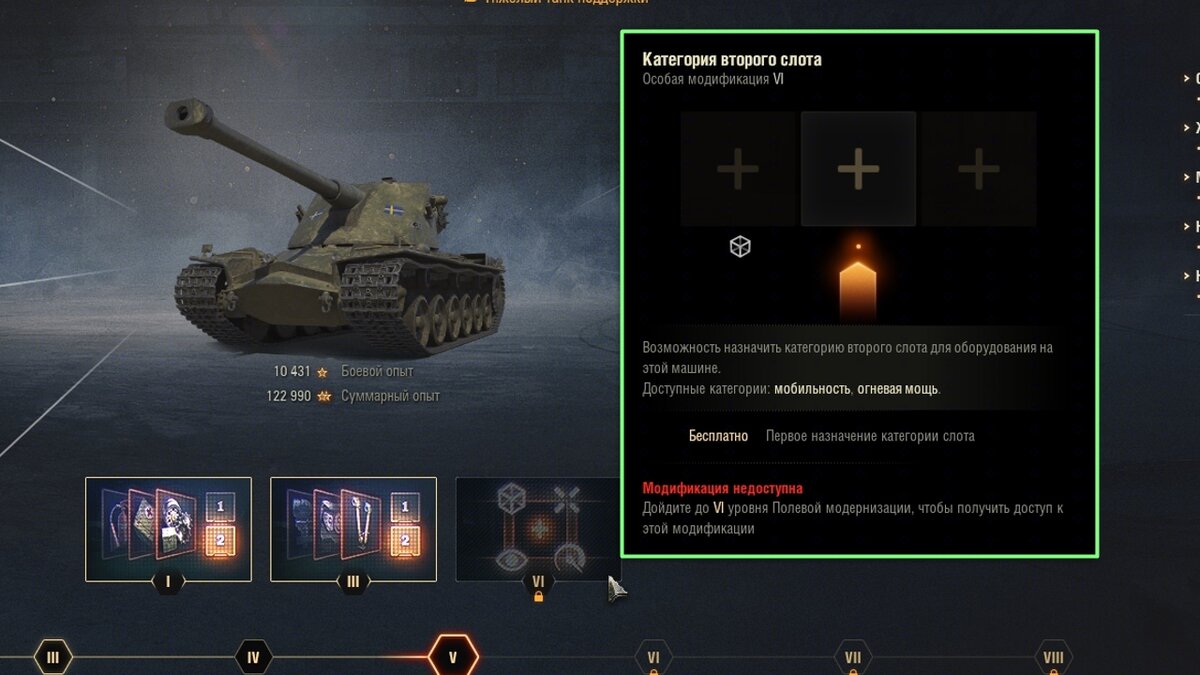
Task: Select option 1 in the level I modification card
Action: point(220,506)
